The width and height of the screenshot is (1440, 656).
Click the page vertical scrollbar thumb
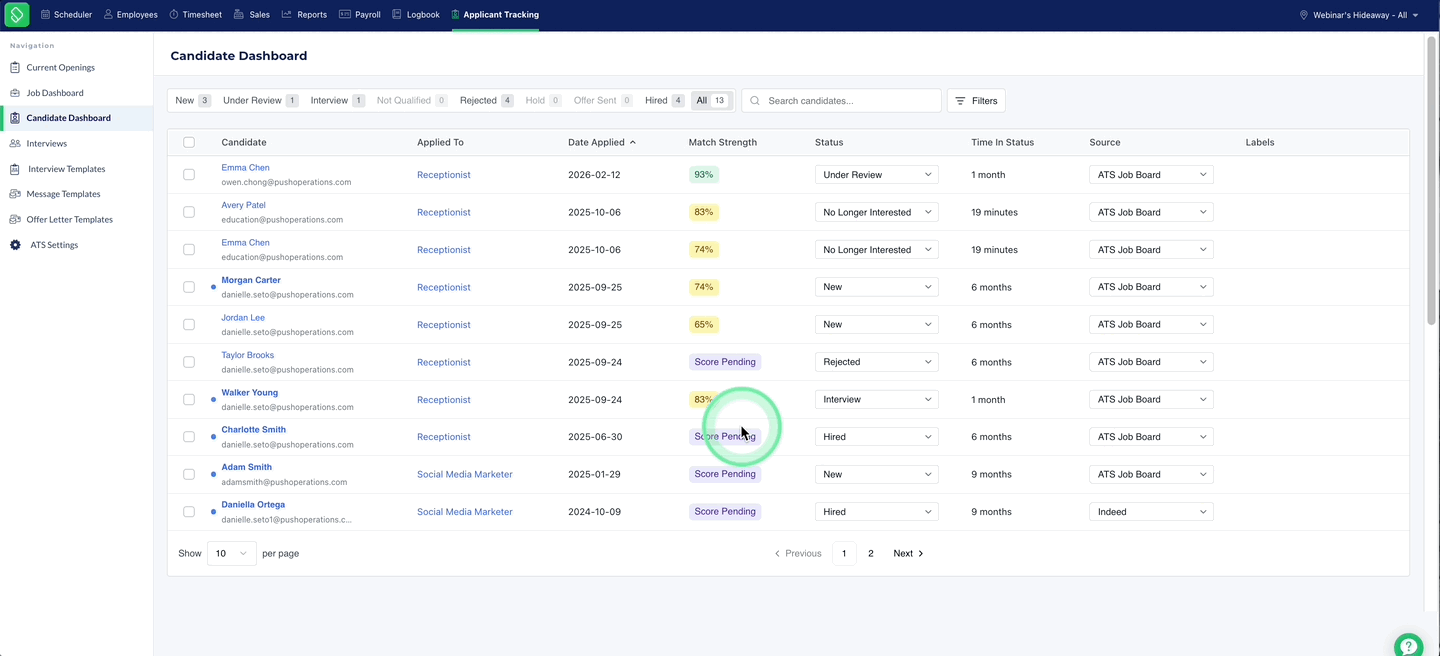click(x=1431, y=180)
